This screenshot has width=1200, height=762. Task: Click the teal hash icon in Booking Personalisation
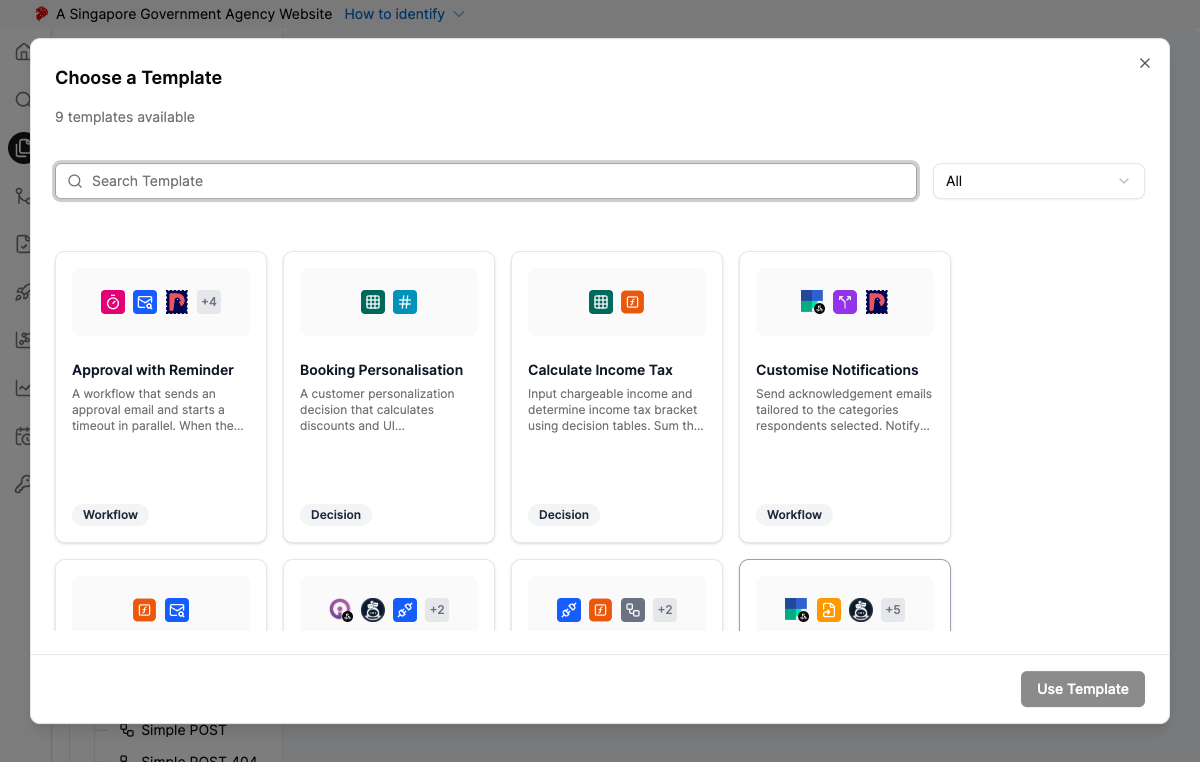pos(405,302)
